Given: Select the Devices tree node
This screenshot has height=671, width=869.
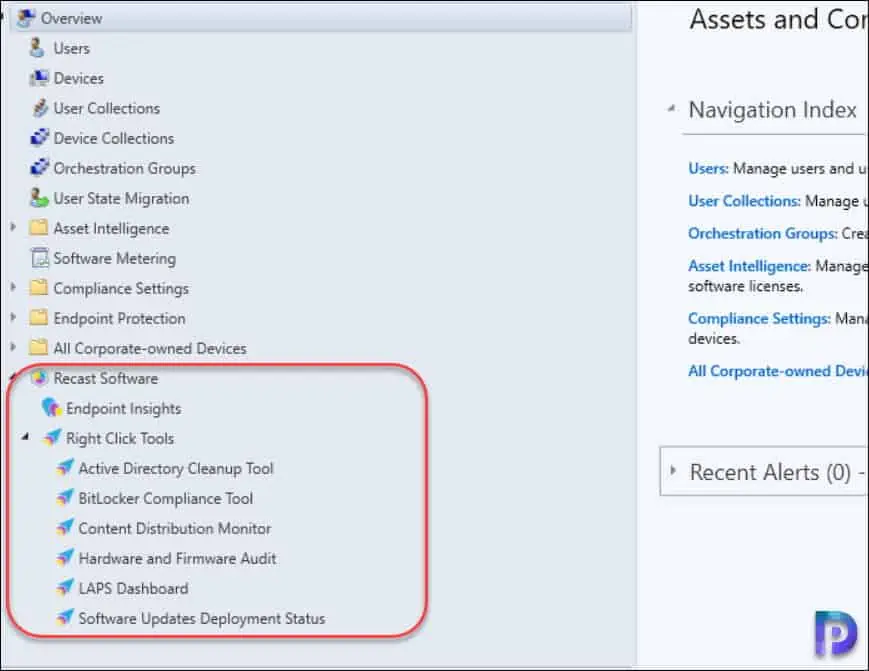Looking at the screenshot, I should pyautogui.click(x=79, y=78).
